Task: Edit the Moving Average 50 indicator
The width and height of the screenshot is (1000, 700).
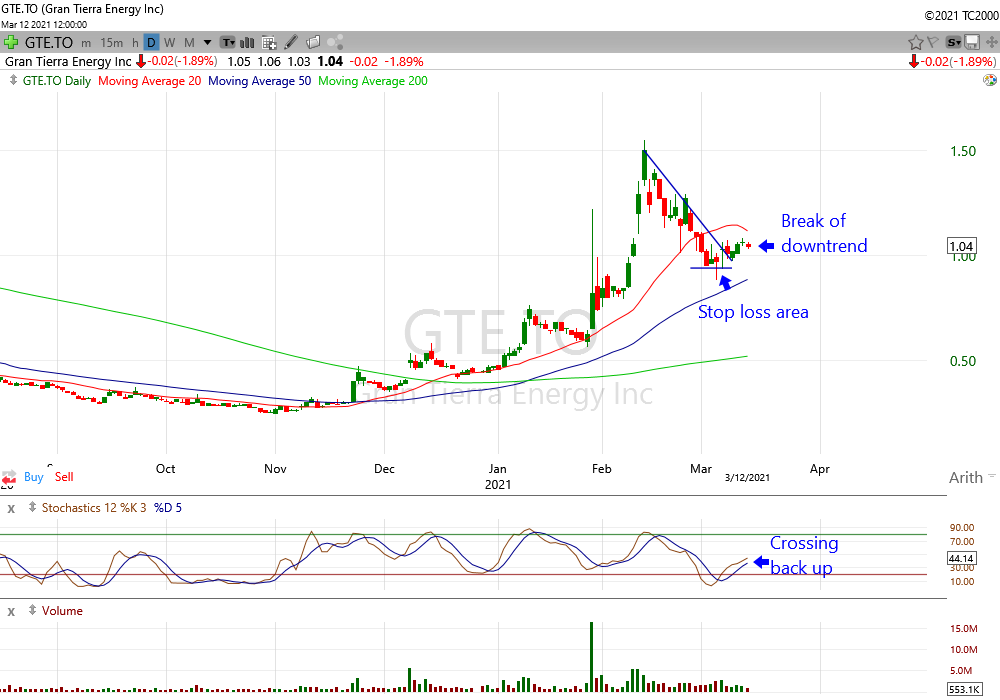Action: [260, 81]
